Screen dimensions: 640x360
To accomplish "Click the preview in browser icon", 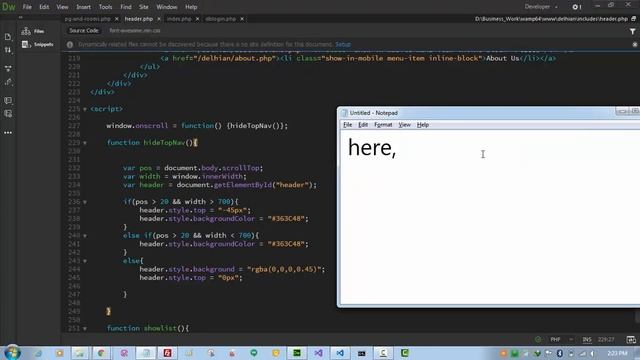I will tap(631, 339).
